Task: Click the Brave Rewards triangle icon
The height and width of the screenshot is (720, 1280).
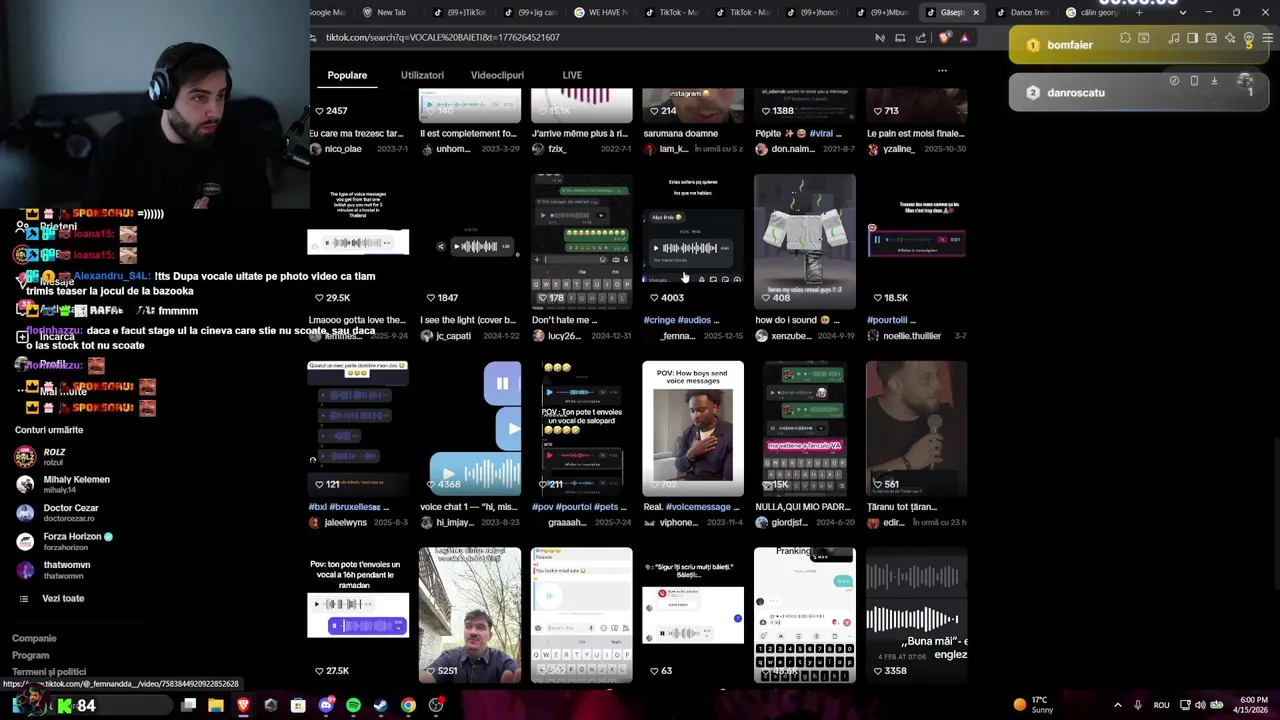Action: 965,38
